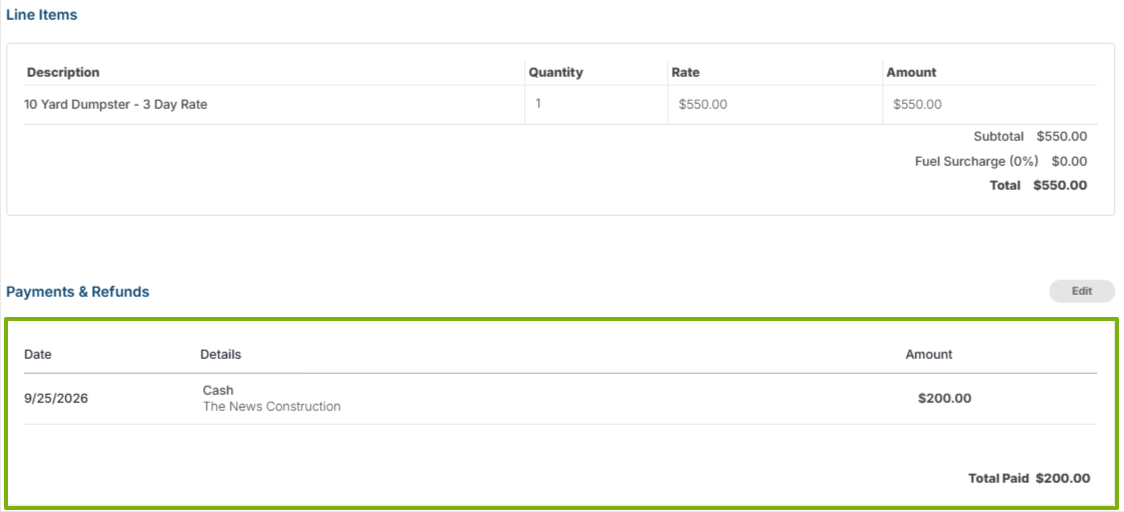1124x512 pixels.
Task: Click the Edit button for Payments & Refunds
Action: pyautogui.click(x=1082, y=291)
